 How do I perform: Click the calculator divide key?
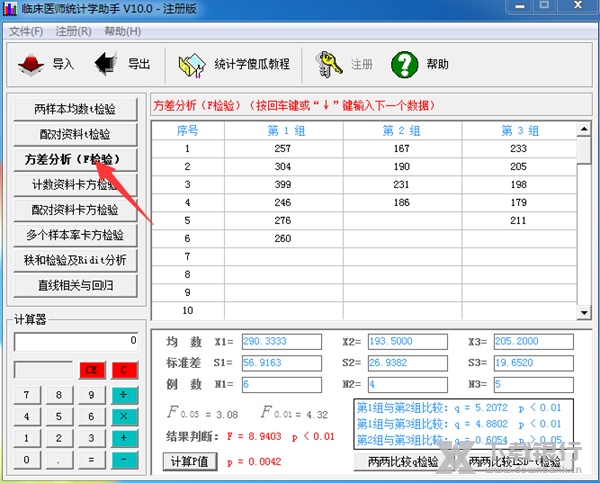tap(124, 395)
